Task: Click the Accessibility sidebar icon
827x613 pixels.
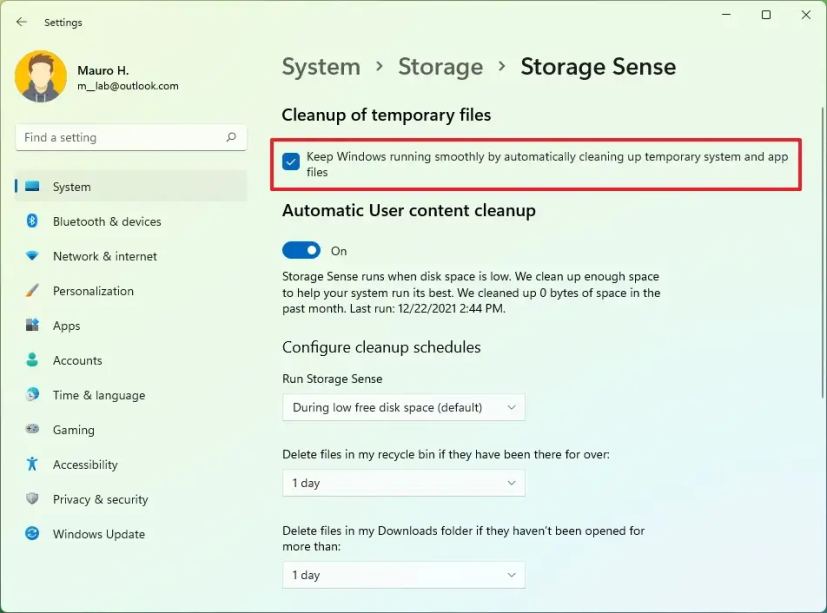Action: 32,464
